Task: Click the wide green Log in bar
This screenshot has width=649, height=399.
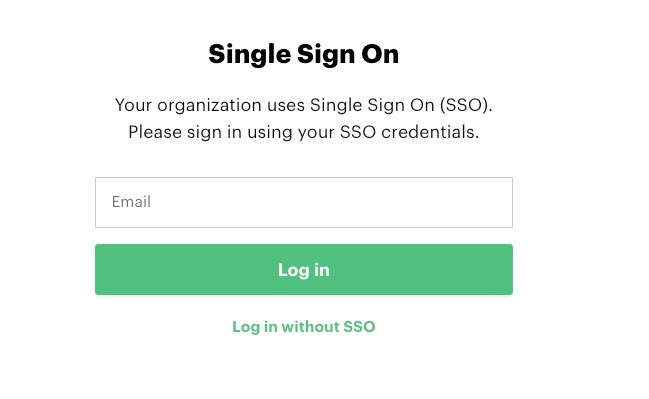Action: coord(304,269)
